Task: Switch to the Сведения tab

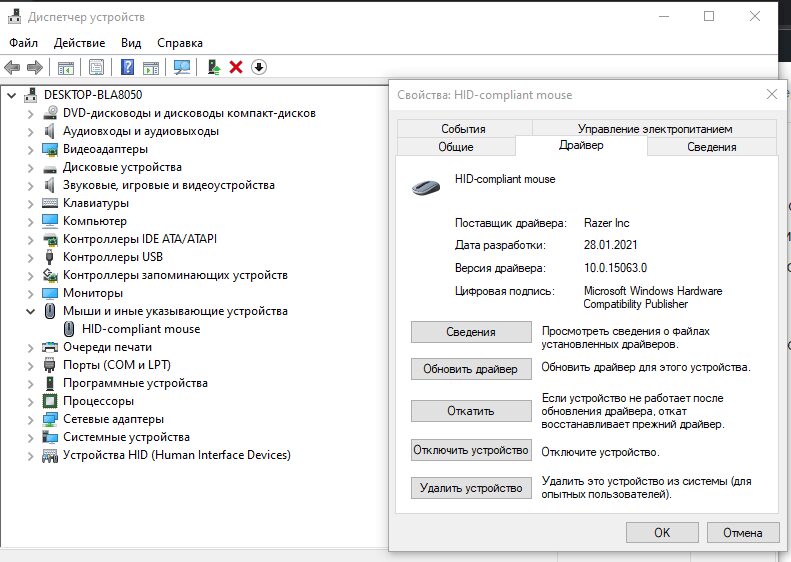Action: tap(711, 147)
